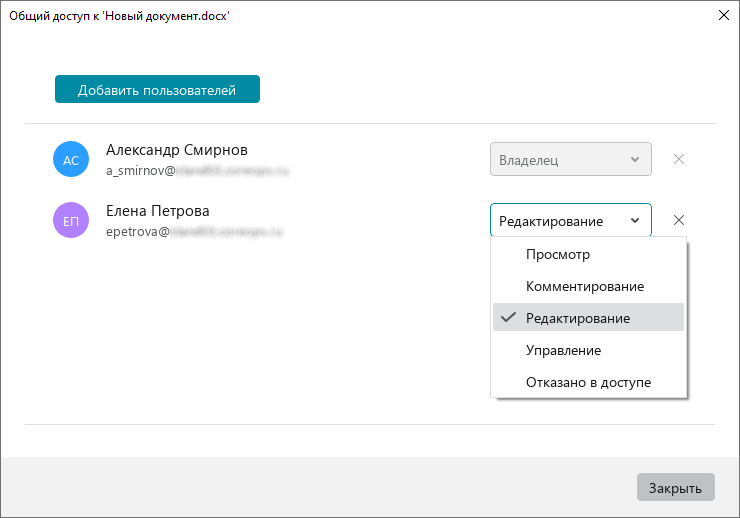
Task: Select Елена Петрова's ЕП avatar
Action: (x=71, y=220)
